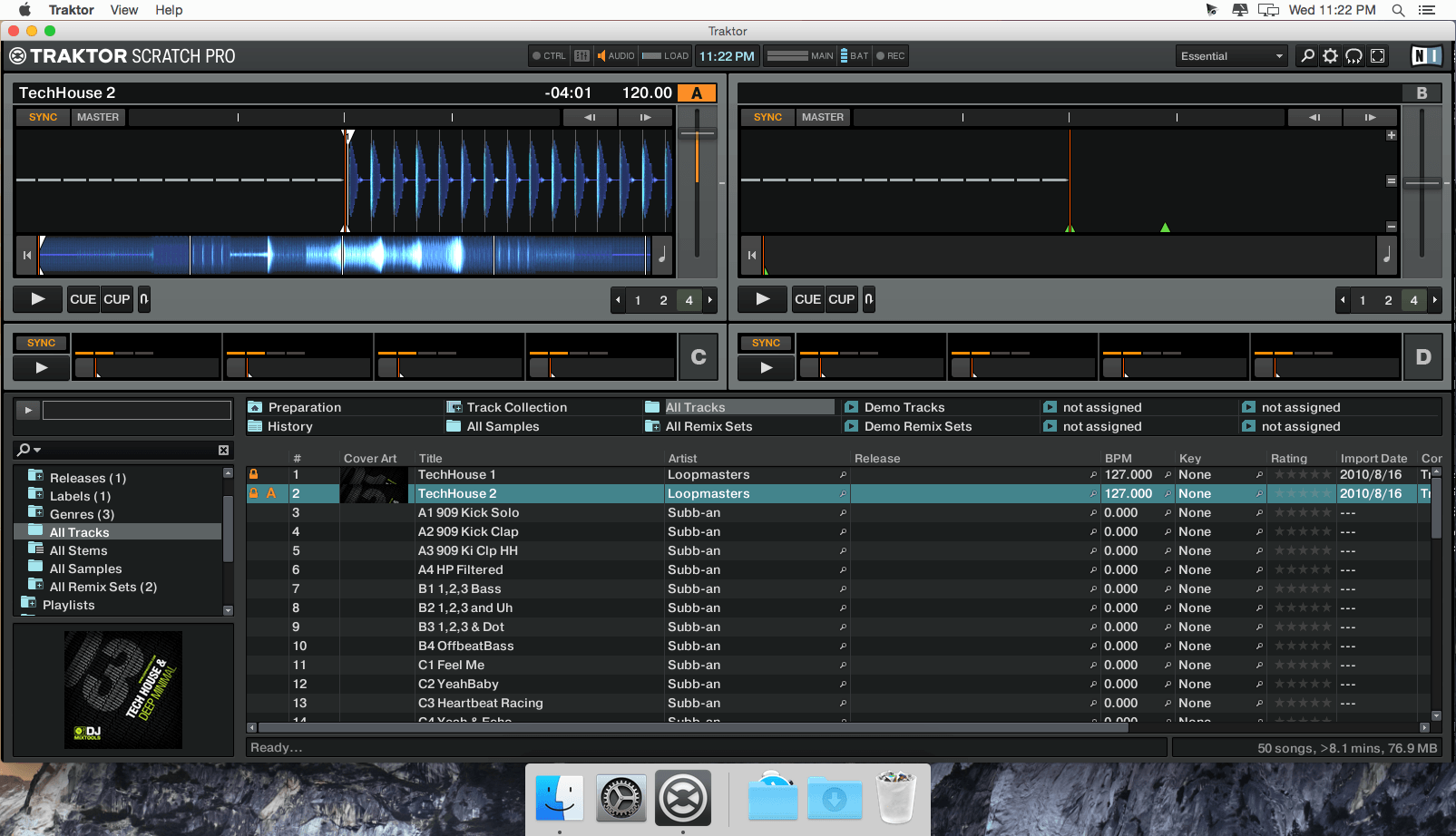Open the Track Collection folder icon

(454, 406)
